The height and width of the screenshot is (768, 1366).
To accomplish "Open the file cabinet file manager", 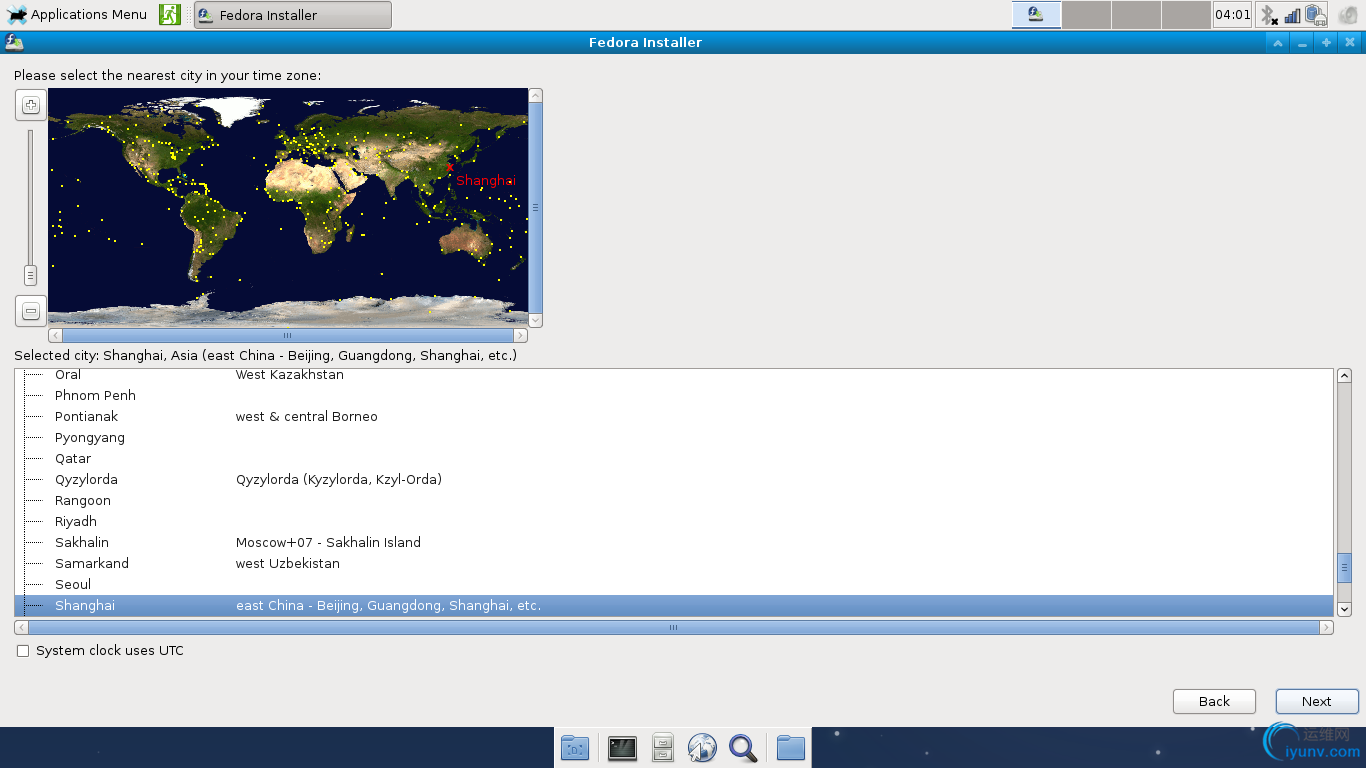I will 662,748.
